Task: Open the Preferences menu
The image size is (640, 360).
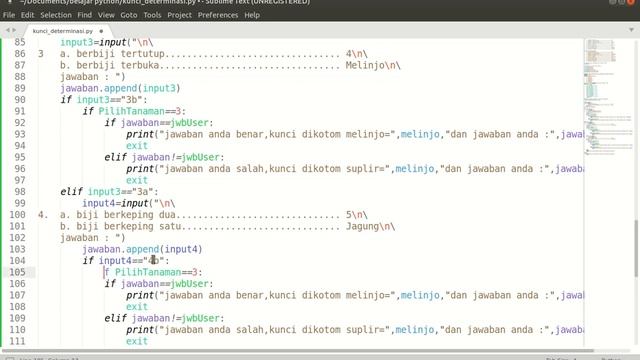Action: pos(218,15)
